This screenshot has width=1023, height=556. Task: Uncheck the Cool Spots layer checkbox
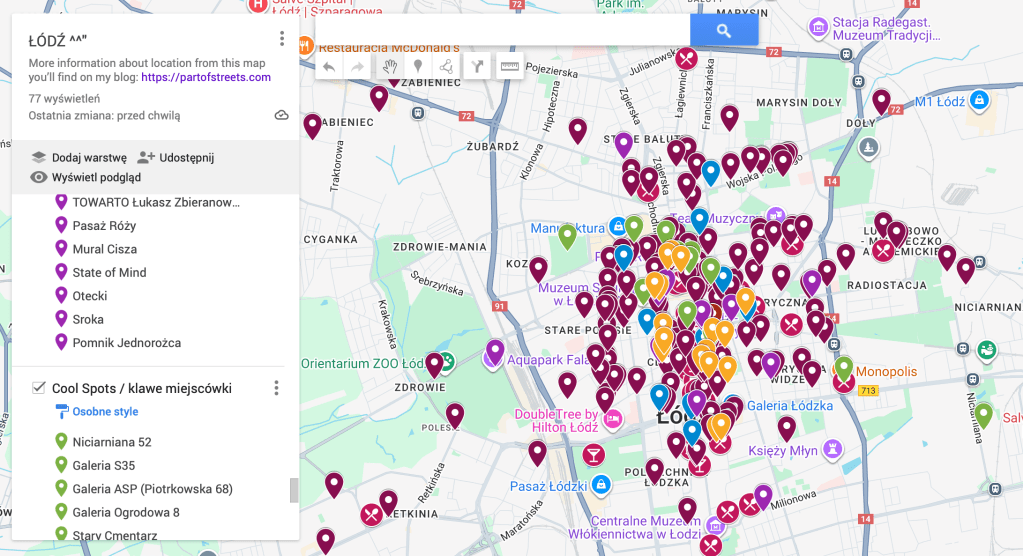39,388
